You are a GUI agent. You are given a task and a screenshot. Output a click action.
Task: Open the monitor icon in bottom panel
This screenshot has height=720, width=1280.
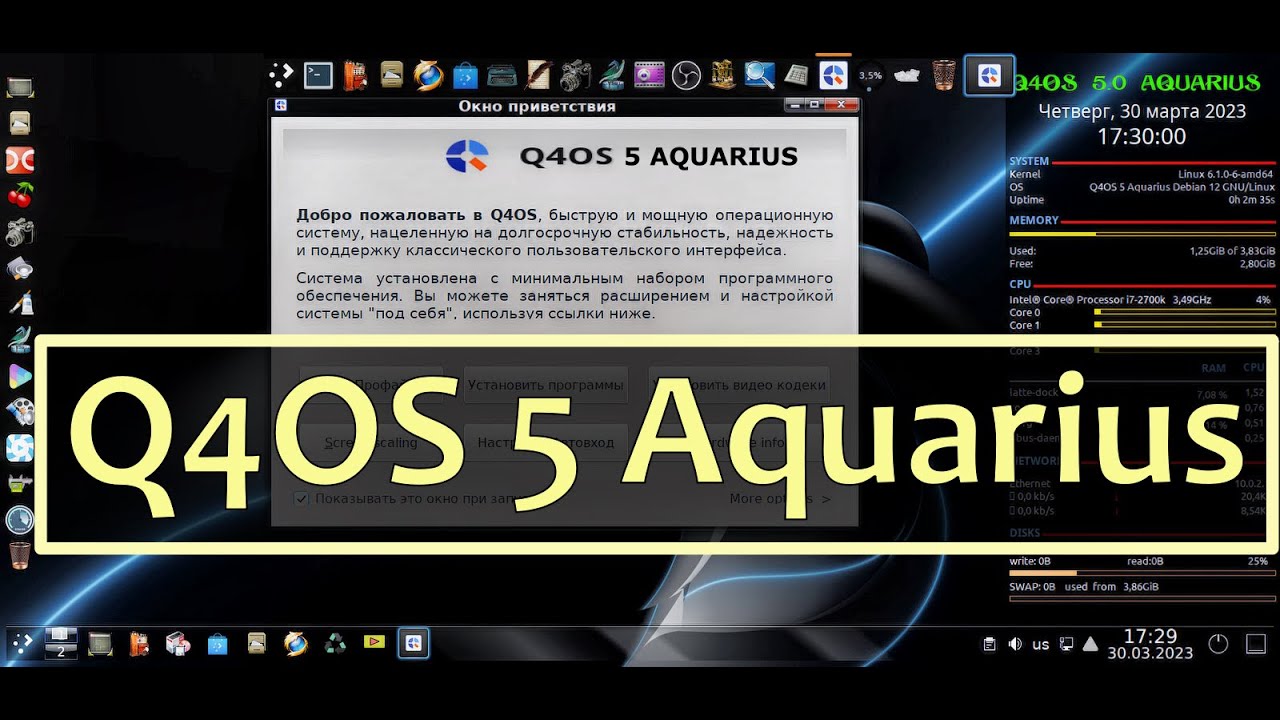pyautogui.click(x=100, y=644)
